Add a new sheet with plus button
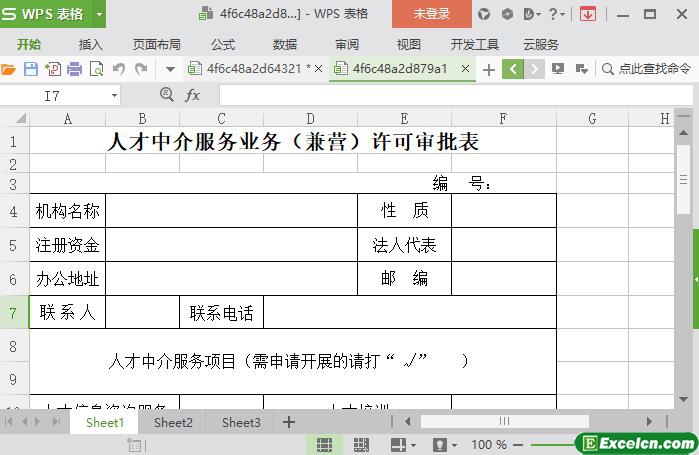 pyautogui.click(x=289, y=422)
